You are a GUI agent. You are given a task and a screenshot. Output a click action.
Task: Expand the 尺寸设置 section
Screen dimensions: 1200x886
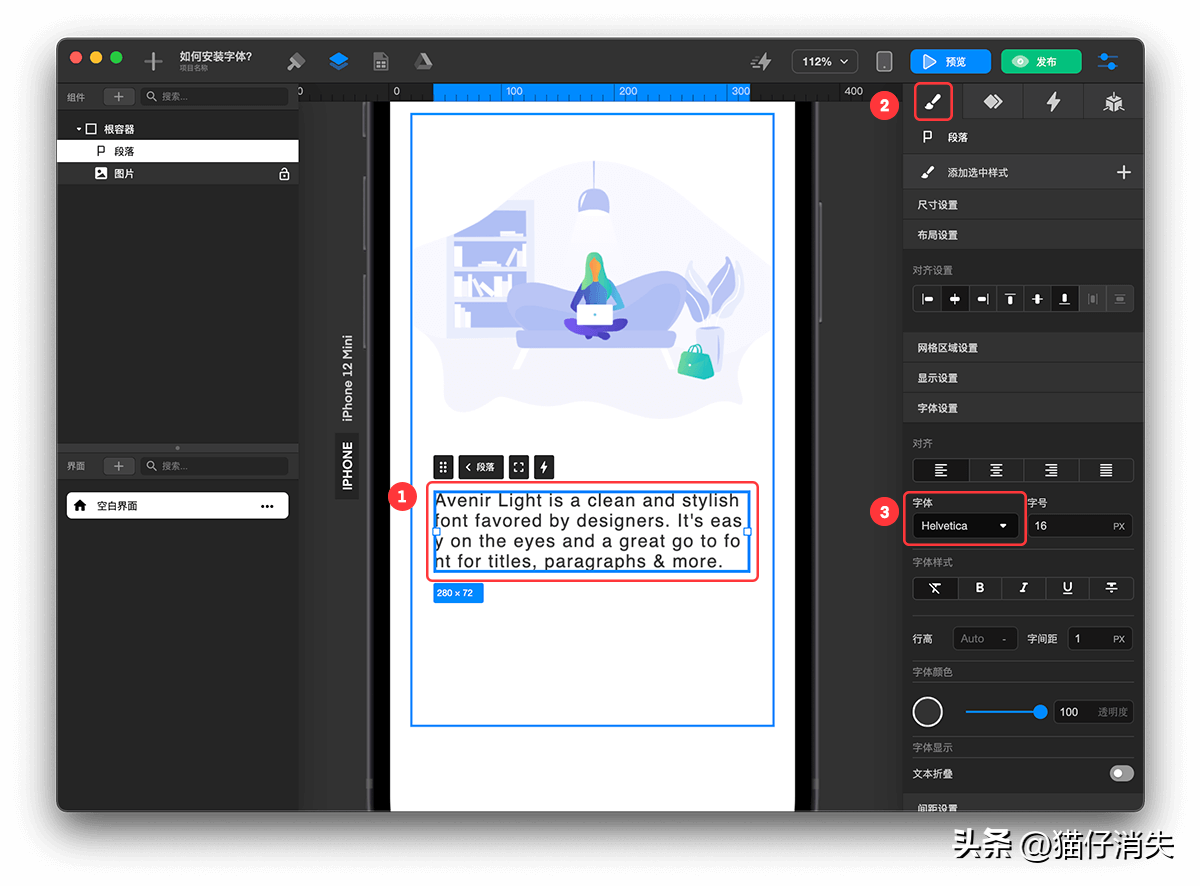1023,205
